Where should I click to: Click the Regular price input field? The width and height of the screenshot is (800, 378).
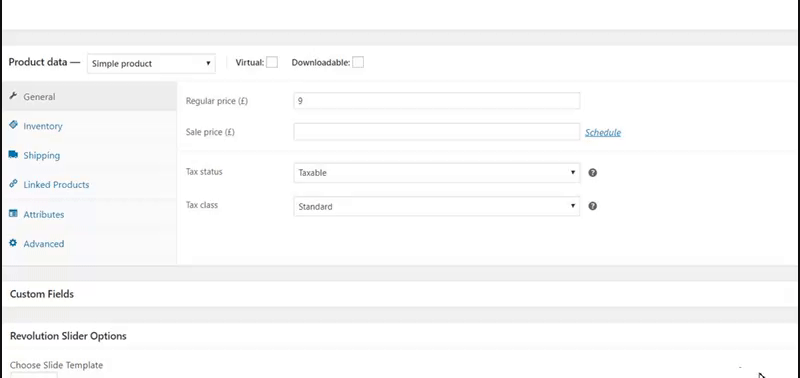pyautogui.click(x=437, y=101)
